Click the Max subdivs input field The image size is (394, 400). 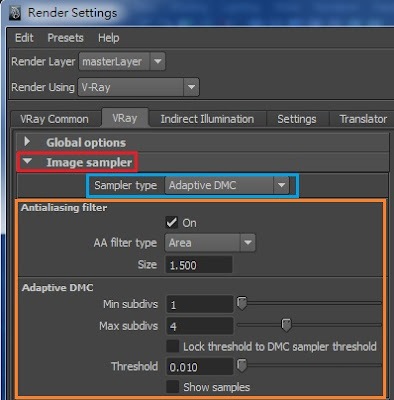pos(199,326)
